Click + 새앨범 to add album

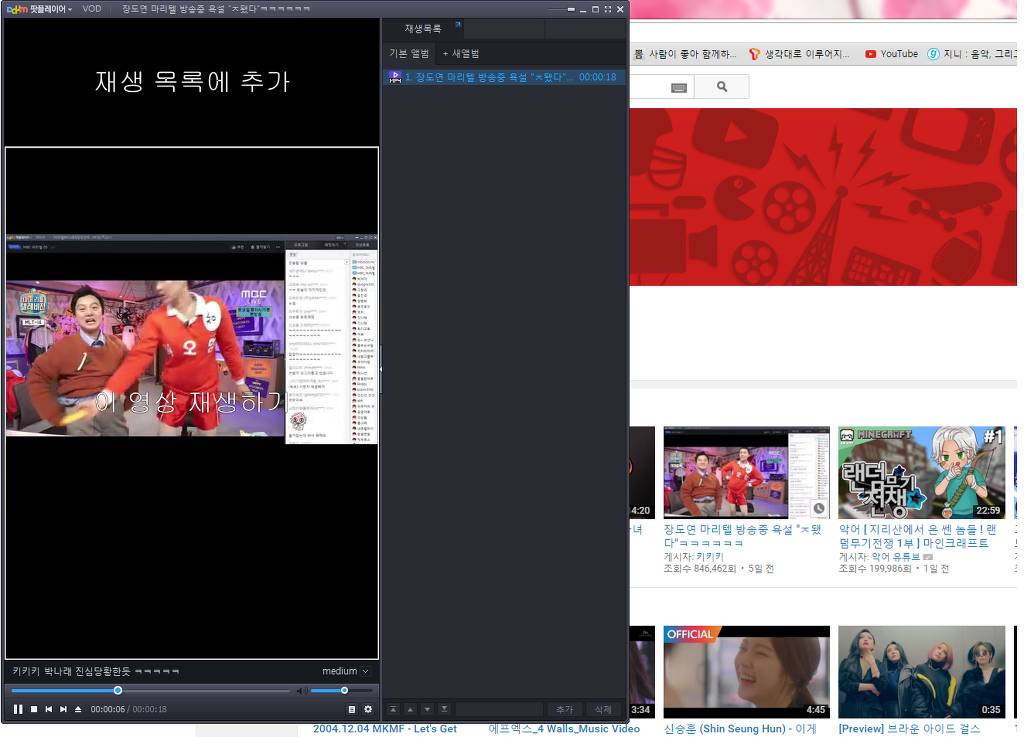pos(461,53)
